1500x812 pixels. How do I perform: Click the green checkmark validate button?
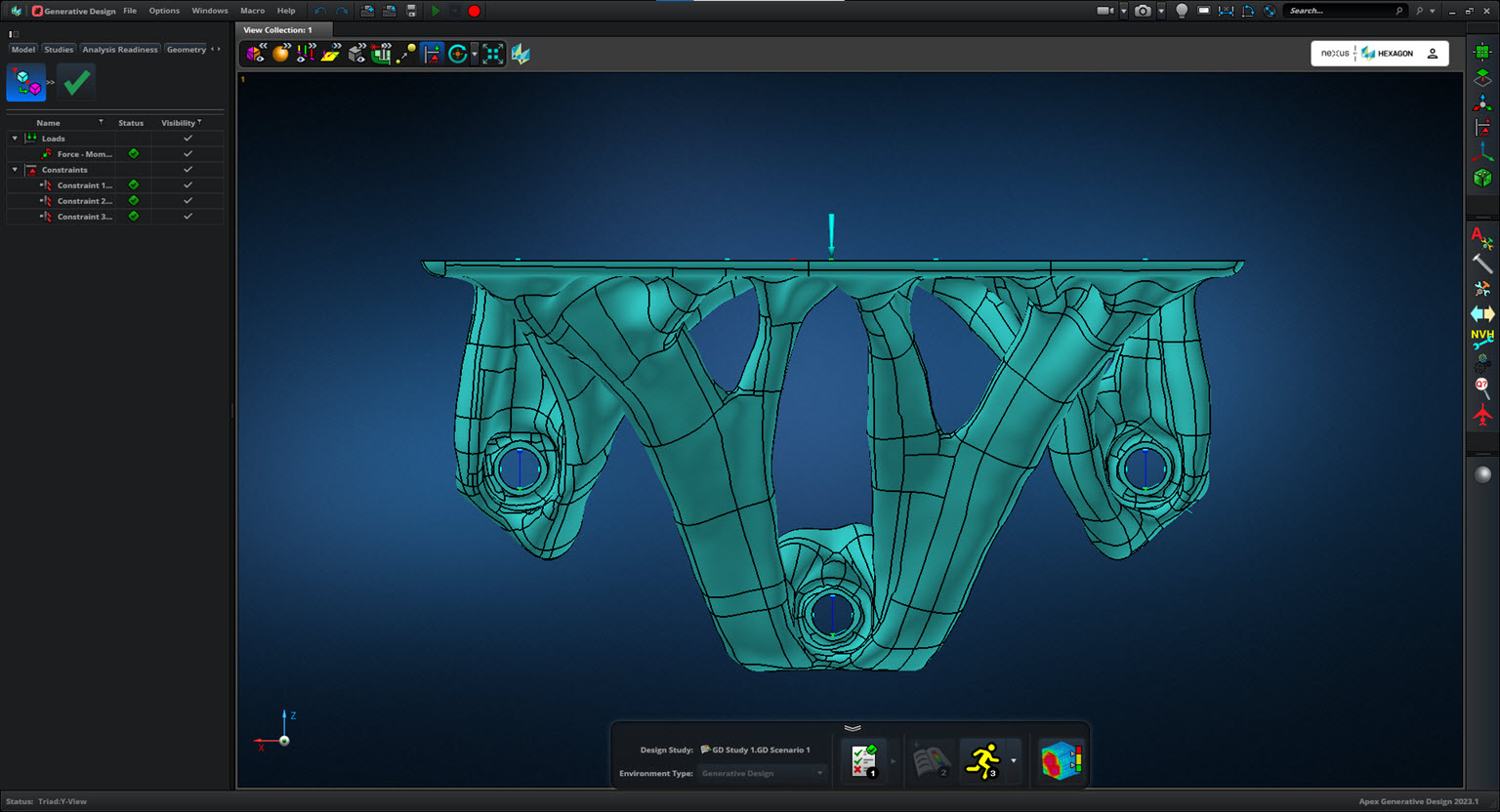[x=76, y=82]
